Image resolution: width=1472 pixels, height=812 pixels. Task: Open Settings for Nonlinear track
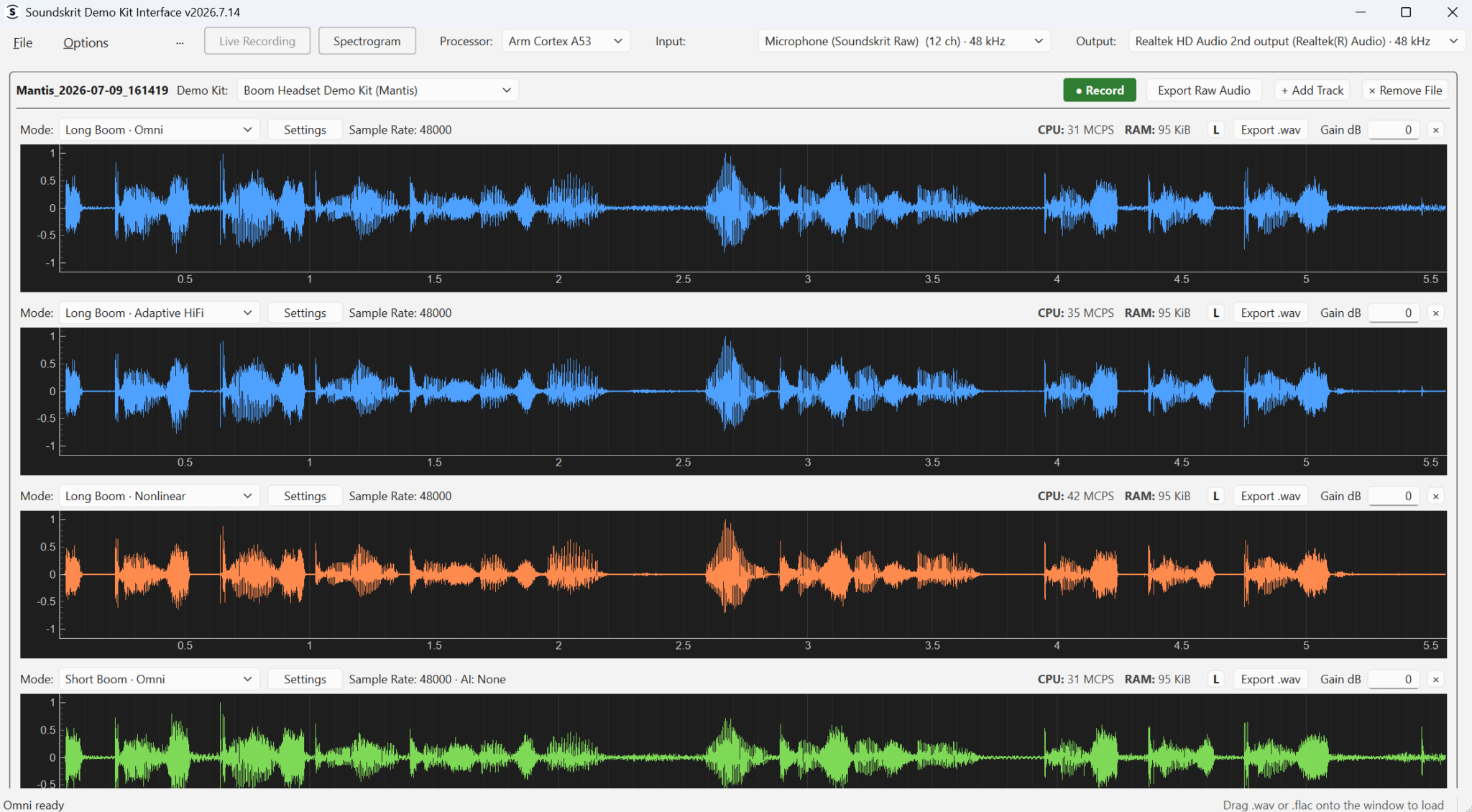(x=305, y=497)
